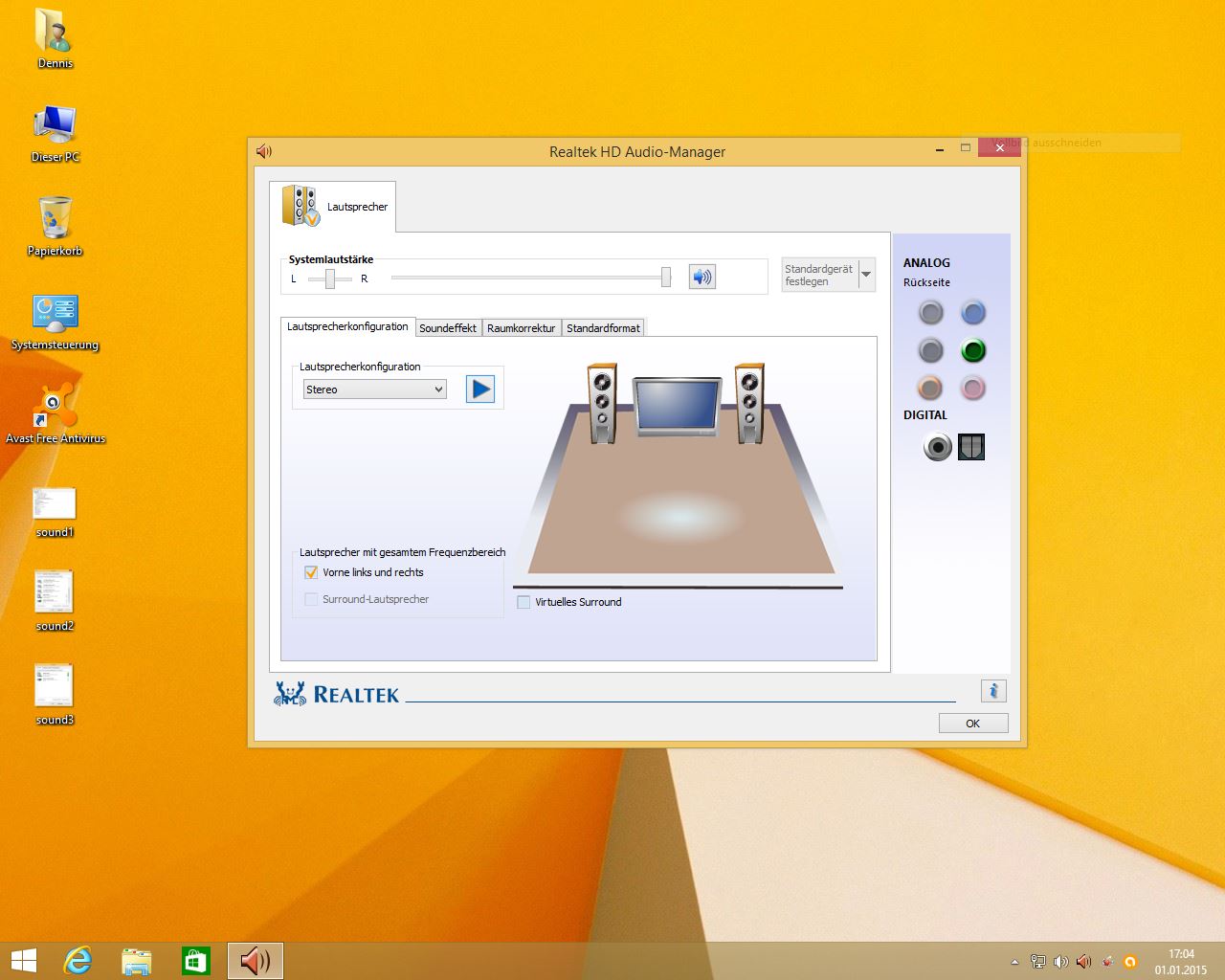Screen dimensions: 1225x980
Task: Open the information button beside Realtek logo
Action: (x=993, y=691)
